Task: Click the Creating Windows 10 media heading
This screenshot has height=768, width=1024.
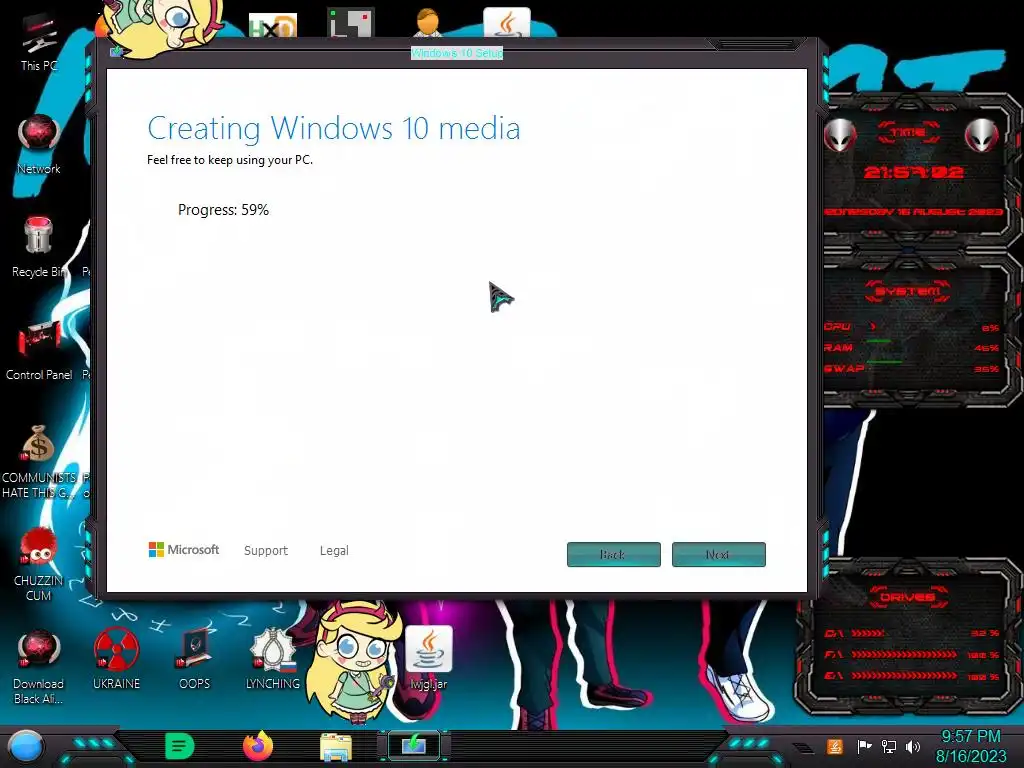Action: pos(334,128)
